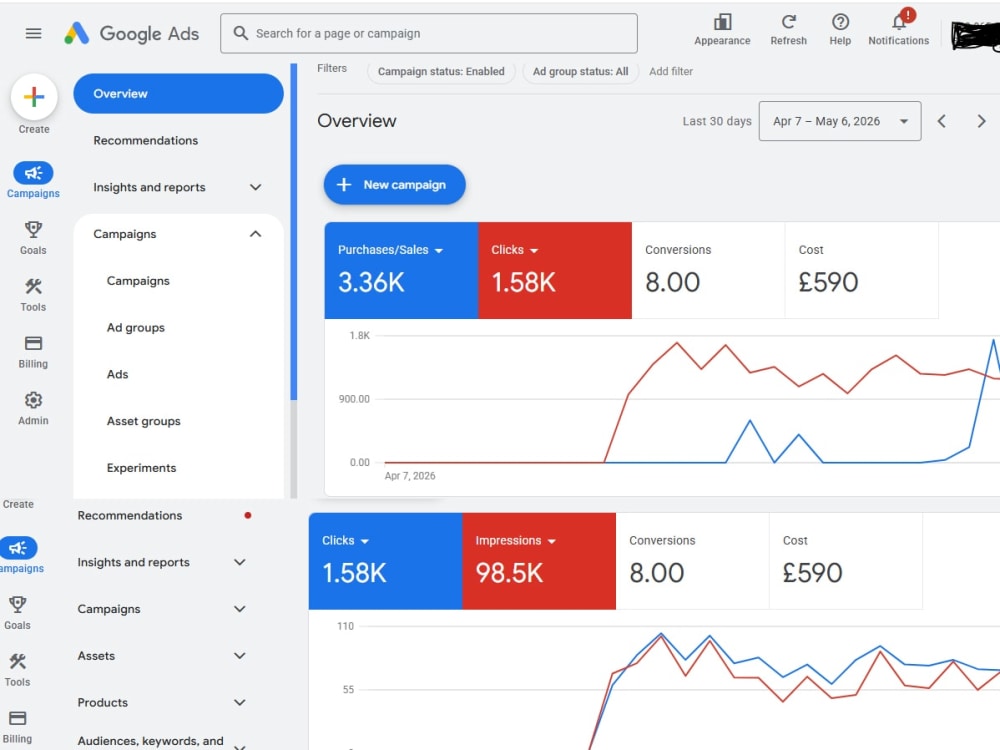Click the Add filter link
The image size is (1000, 750).
click(x=670, y=71)
